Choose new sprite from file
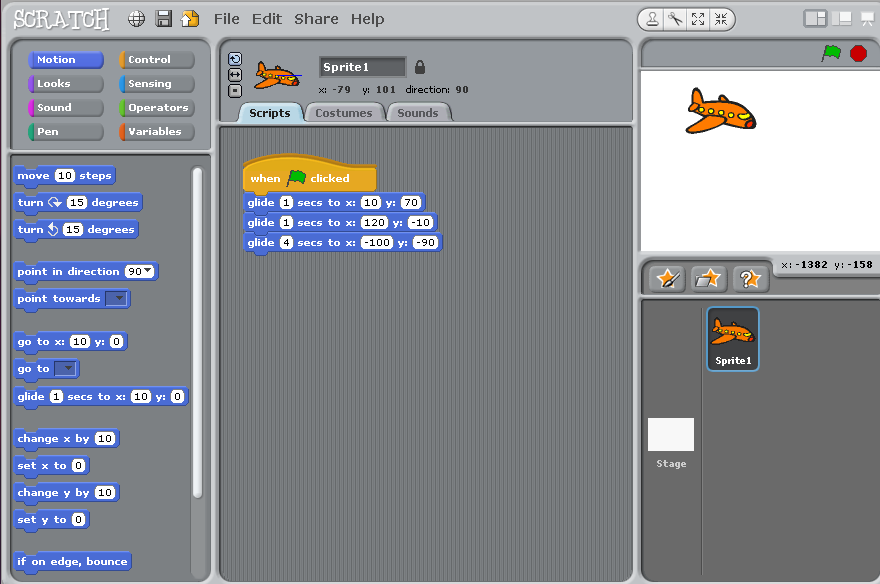The height and width of the screenshot is (584, 880). (x=708, y=278)
